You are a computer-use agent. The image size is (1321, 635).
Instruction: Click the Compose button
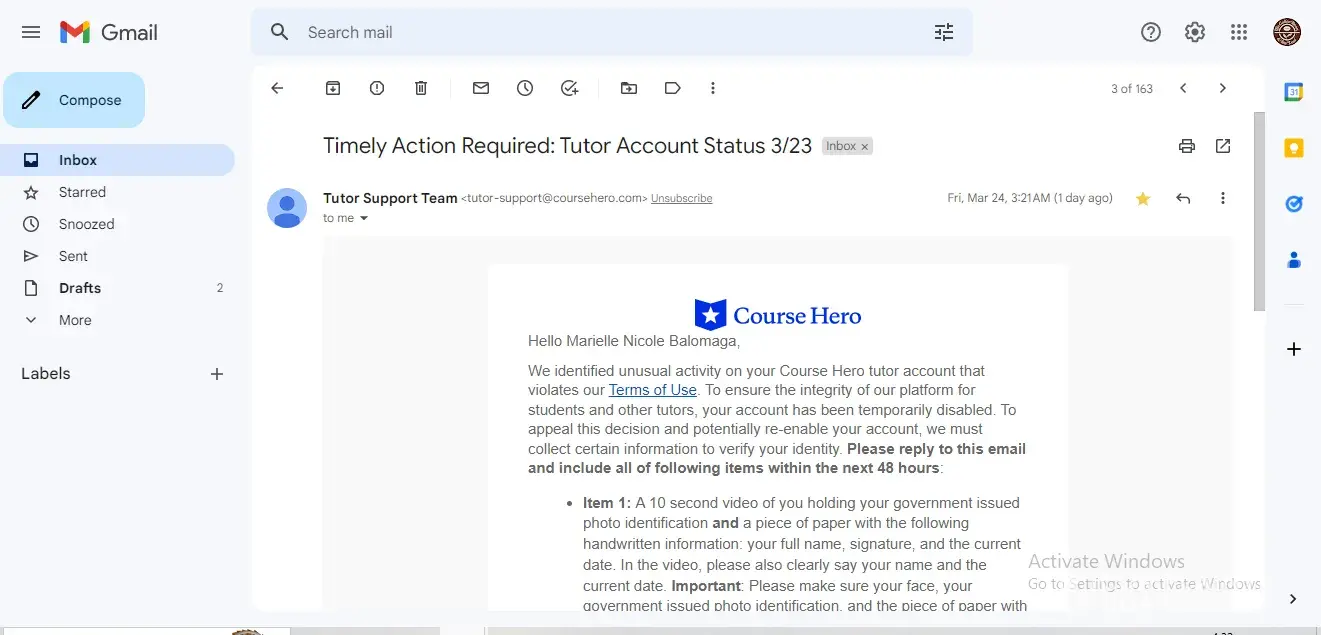[74, 100]
